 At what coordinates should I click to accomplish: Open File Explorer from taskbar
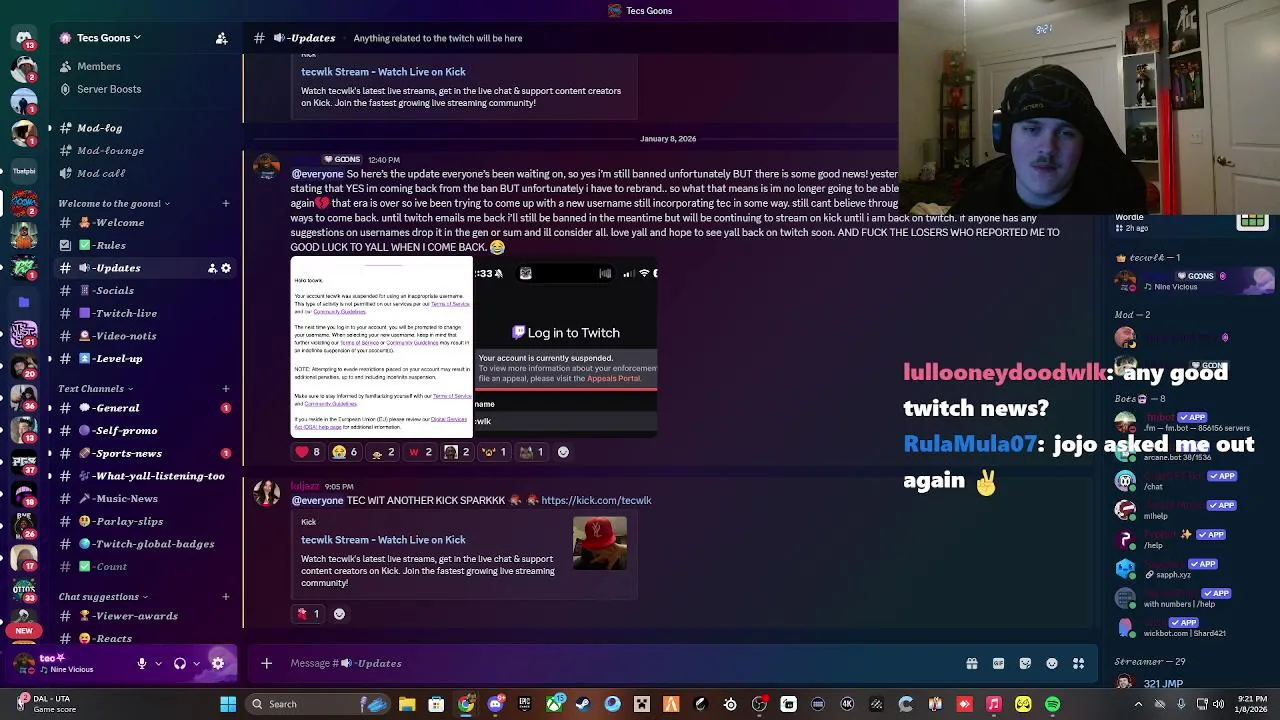[407, 704]
